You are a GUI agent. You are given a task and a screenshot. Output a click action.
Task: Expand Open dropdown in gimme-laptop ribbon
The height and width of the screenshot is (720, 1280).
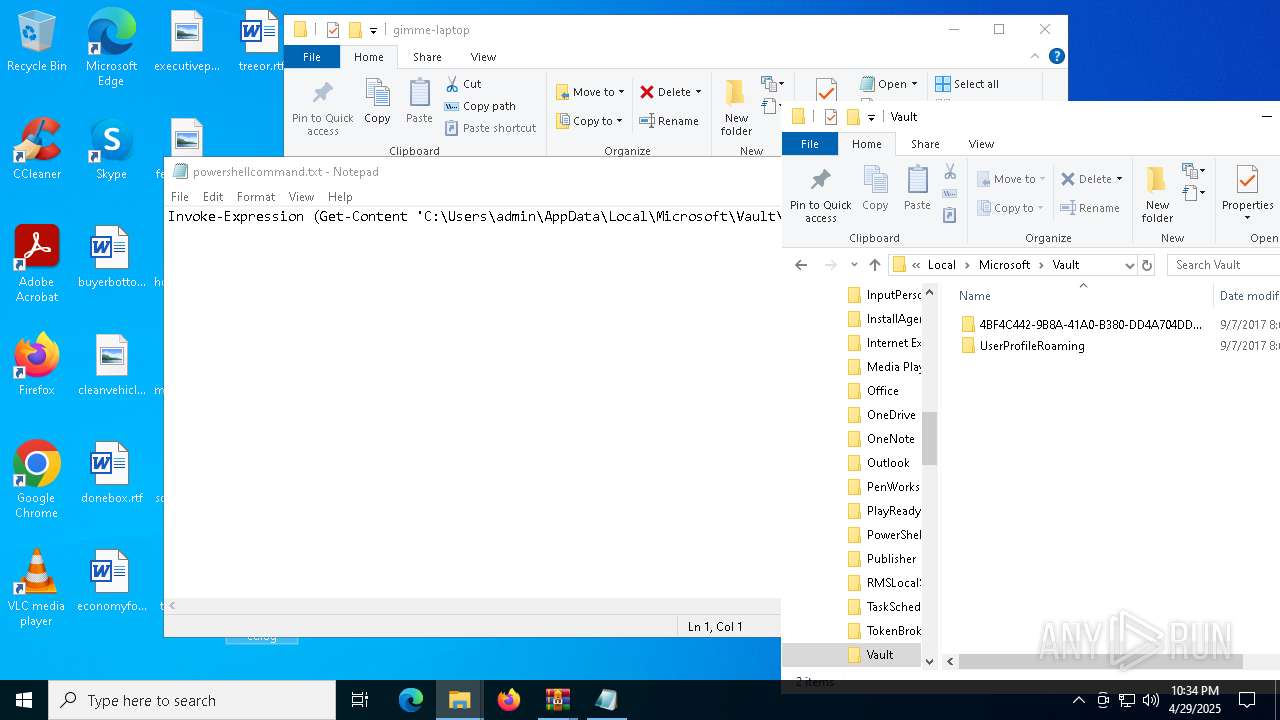tap(914, 84)
